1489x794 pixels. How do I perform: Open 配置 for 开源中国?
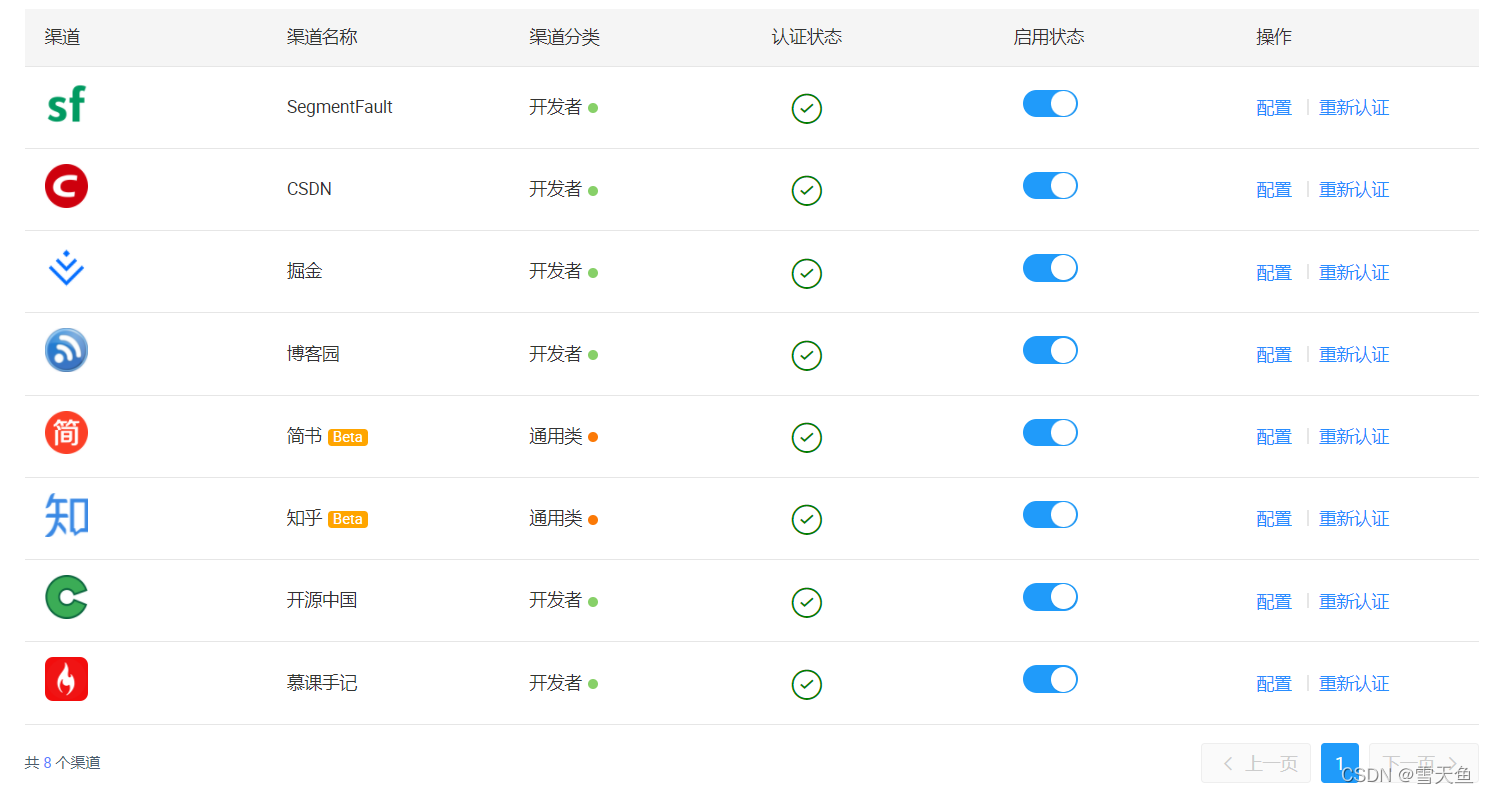coord(1274,601)
